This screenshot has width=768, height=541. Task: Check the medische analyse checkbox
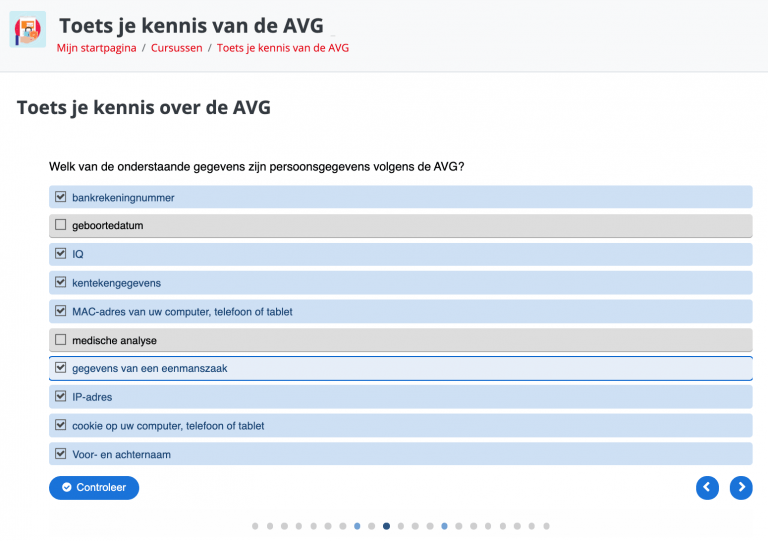(x=61, y=340)
